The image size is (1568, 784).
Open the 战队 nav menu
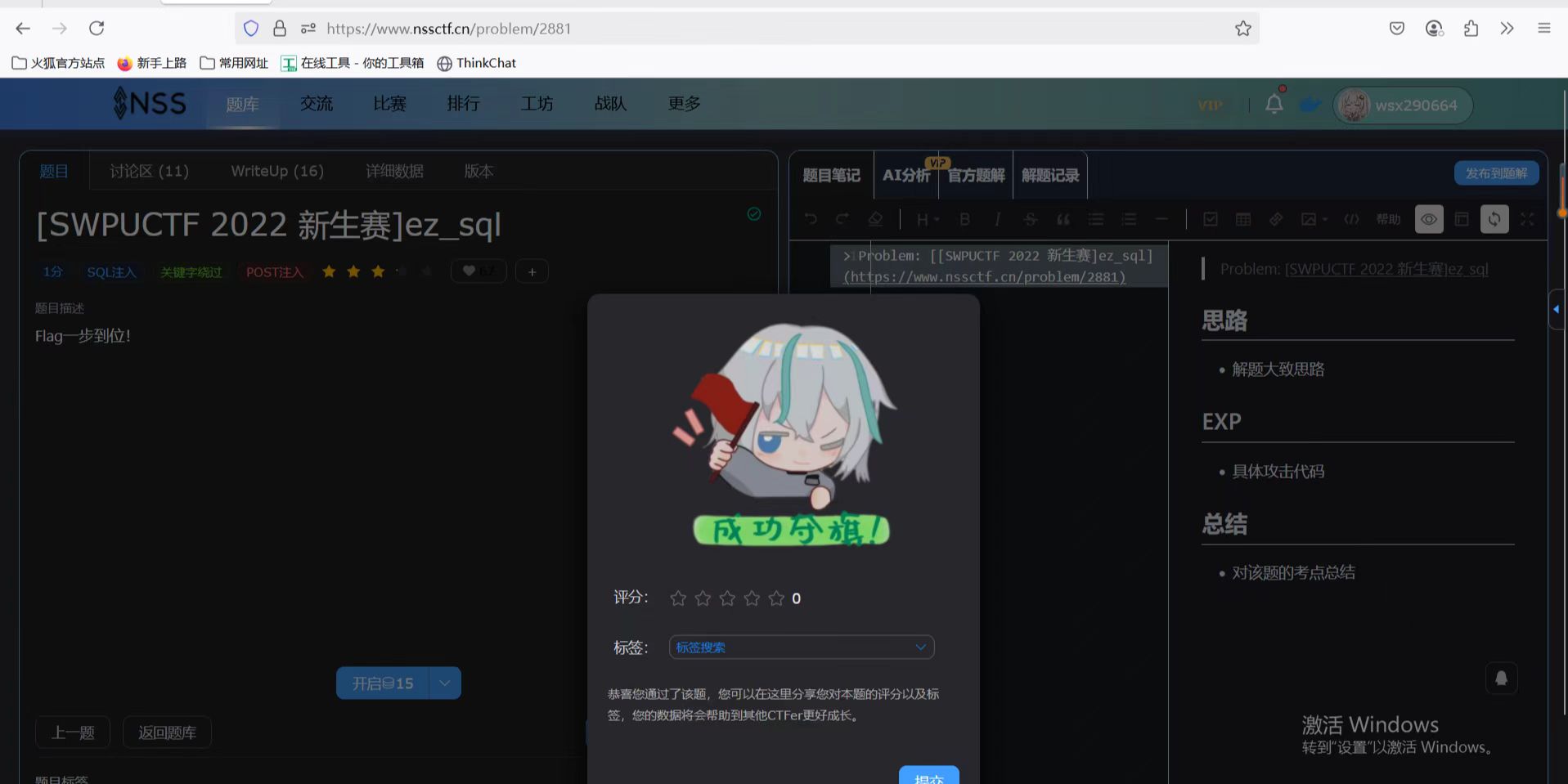pos(610,104)
